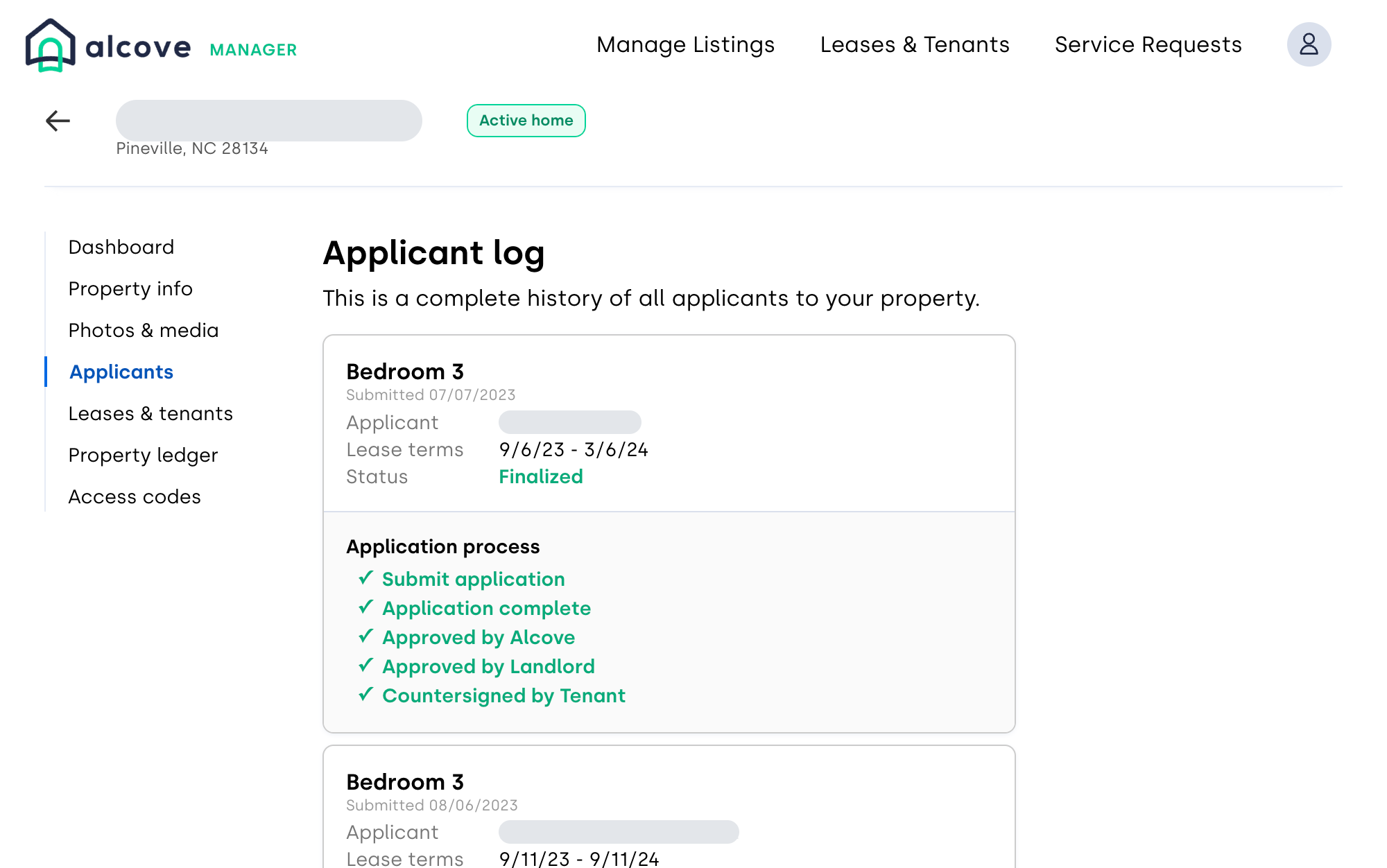The image size is (1387, 868).
Task: View the Property ledger section
Action: coord(143,455)
